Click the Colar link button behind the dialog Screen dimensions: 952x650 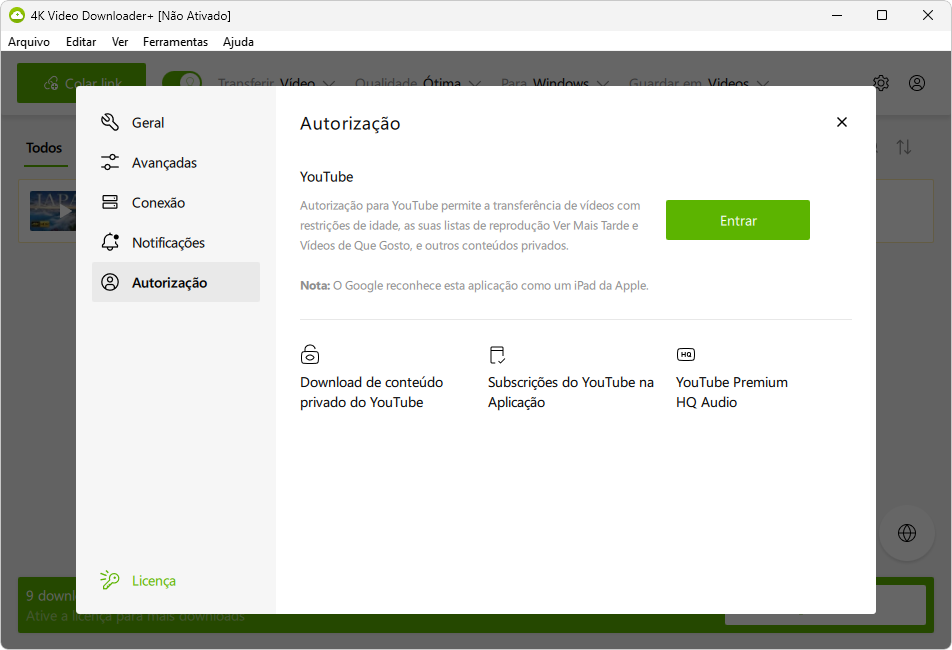pyautogui.click(x=81, y=75)
